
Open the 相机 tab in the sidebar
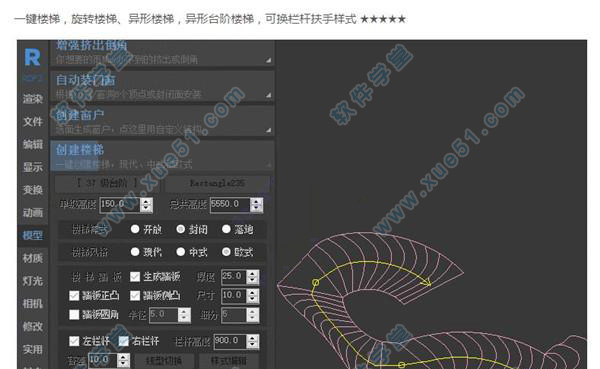click(x=33, y=304)
